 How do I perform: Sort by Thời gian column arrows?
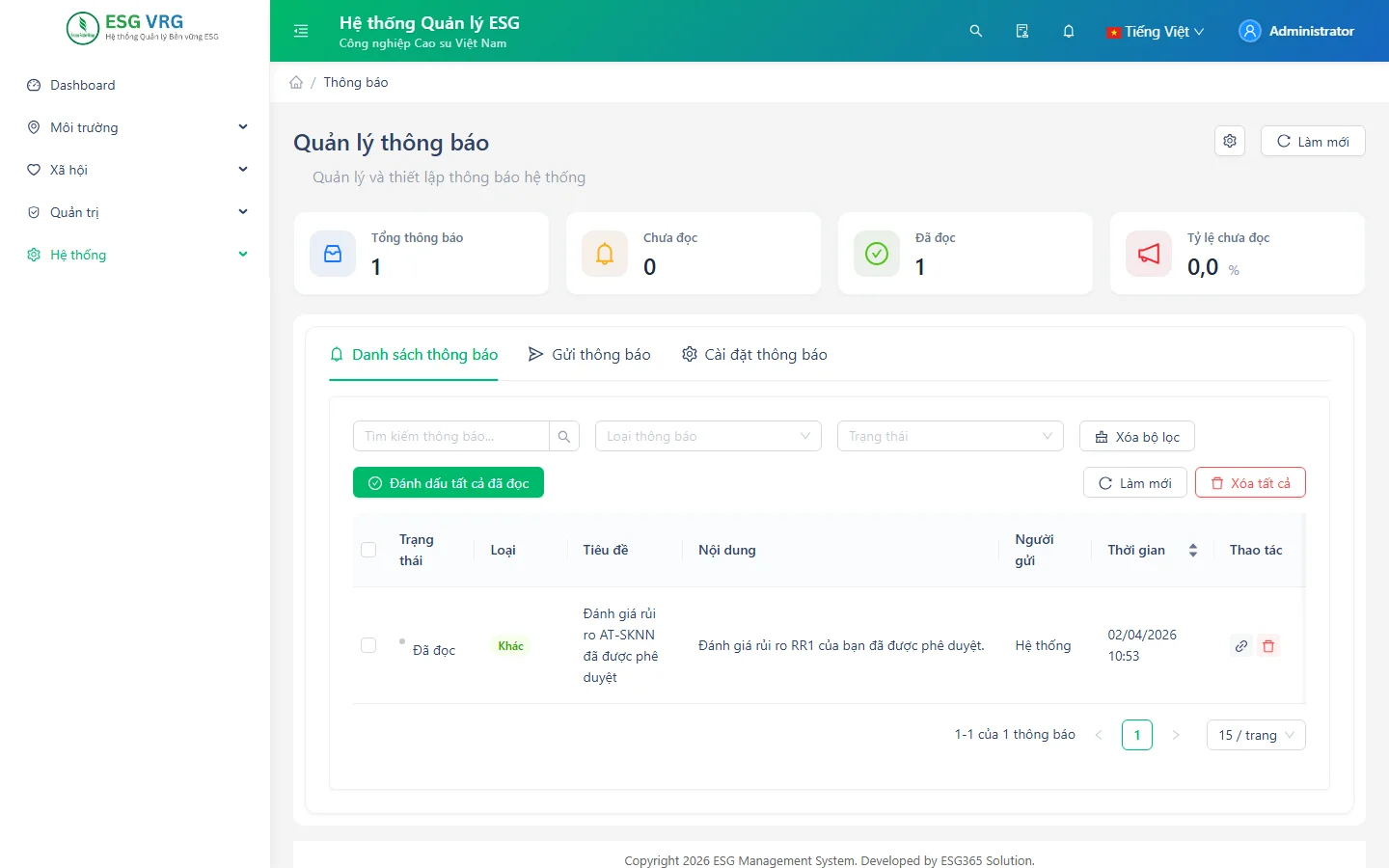tap(1193, 550)
